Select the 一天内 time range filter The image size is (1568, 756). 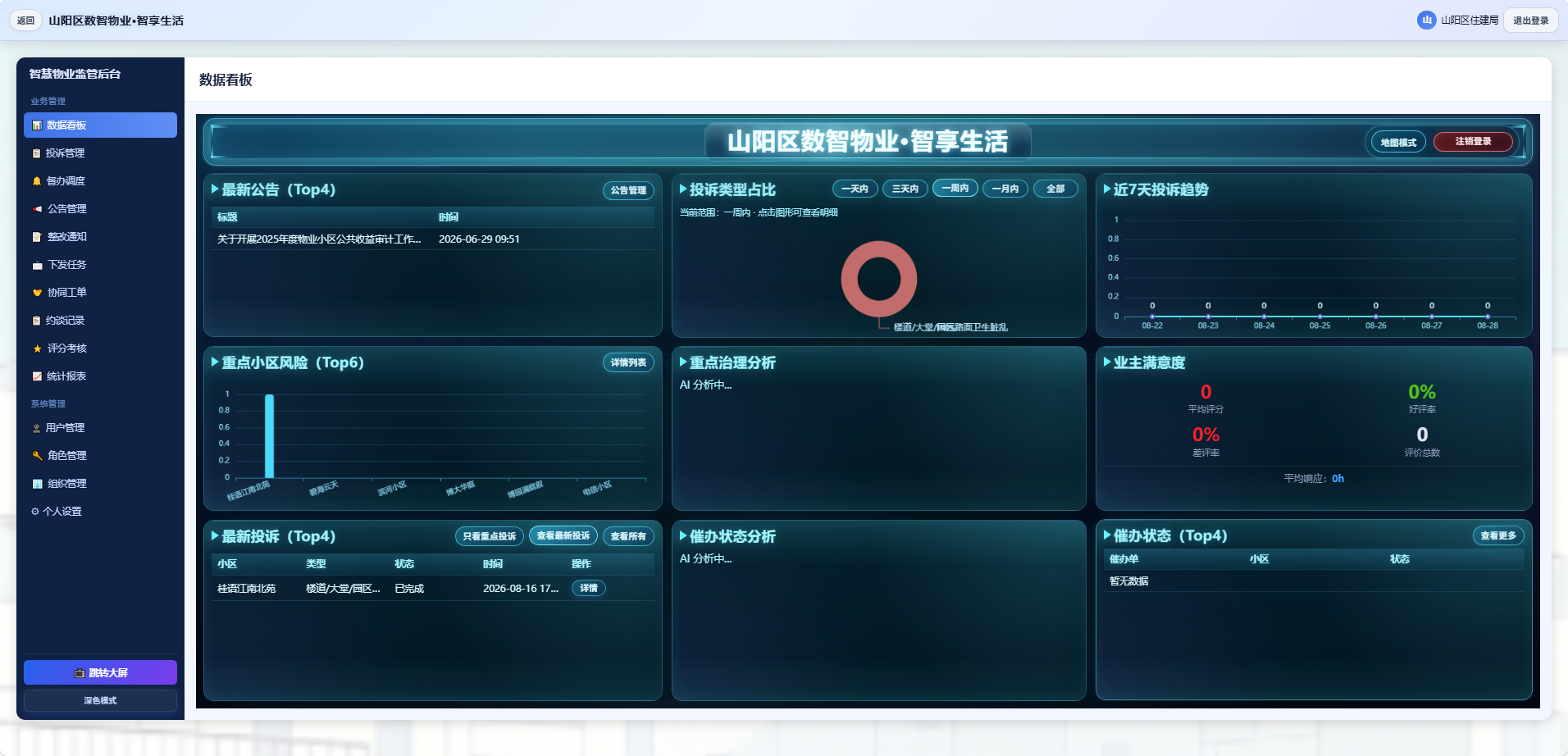pos(855,189)
